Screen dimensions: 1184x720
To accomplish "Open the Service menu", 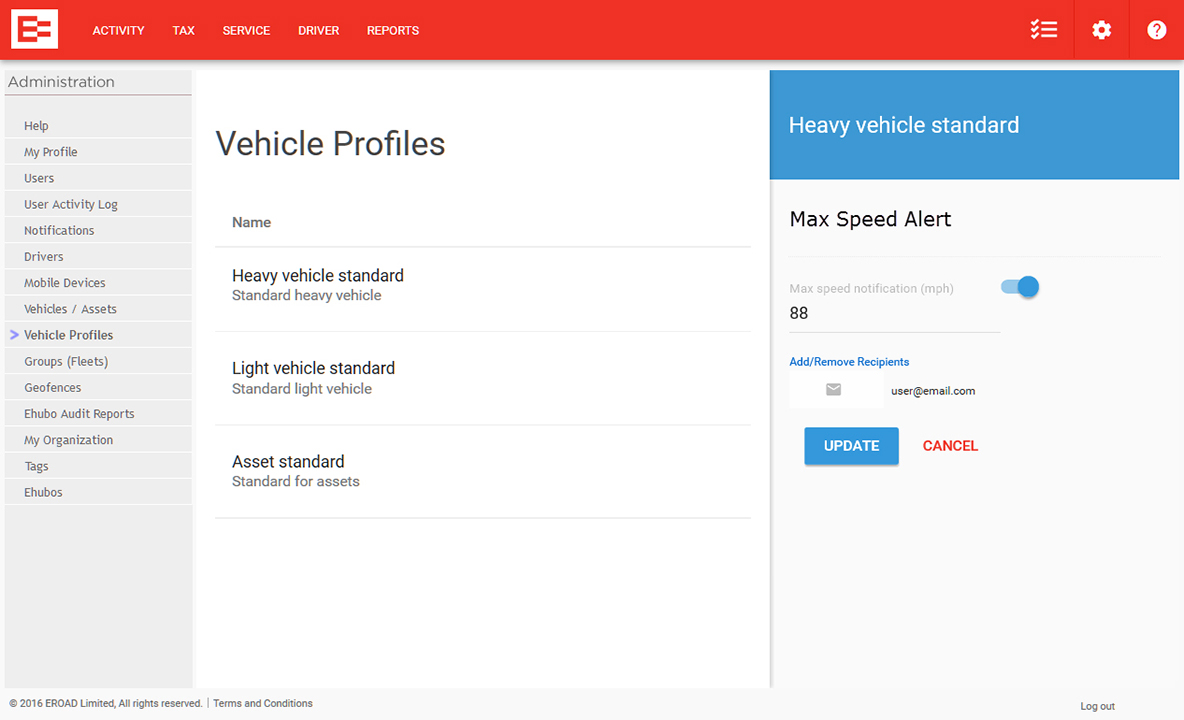I will tap(246, 31).
